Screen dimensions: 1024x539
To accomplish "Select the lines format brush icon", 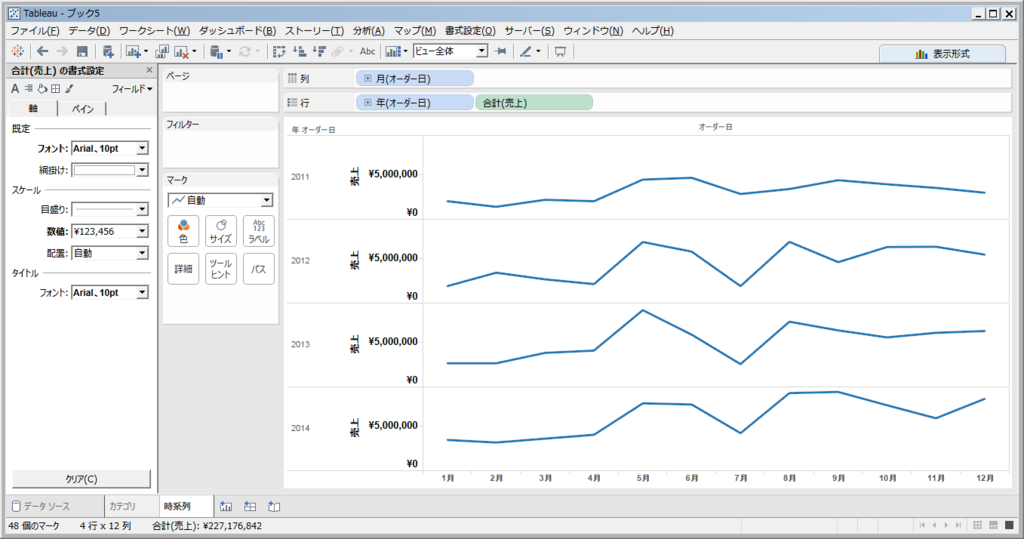I will click(x=69, y=88).
